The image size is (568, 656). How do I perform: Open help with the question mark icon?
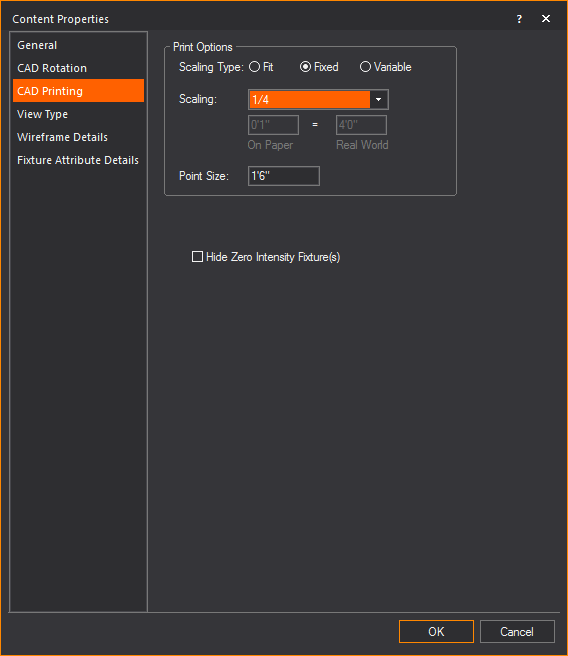pyautogui.click(x=519, y=19)
